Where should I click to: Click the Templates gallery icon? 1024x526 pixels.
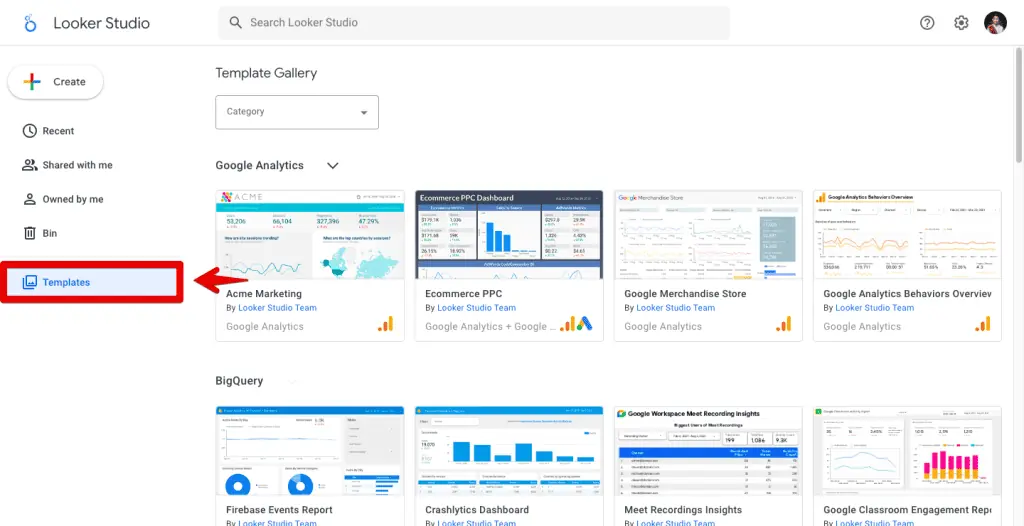[29, 282]
